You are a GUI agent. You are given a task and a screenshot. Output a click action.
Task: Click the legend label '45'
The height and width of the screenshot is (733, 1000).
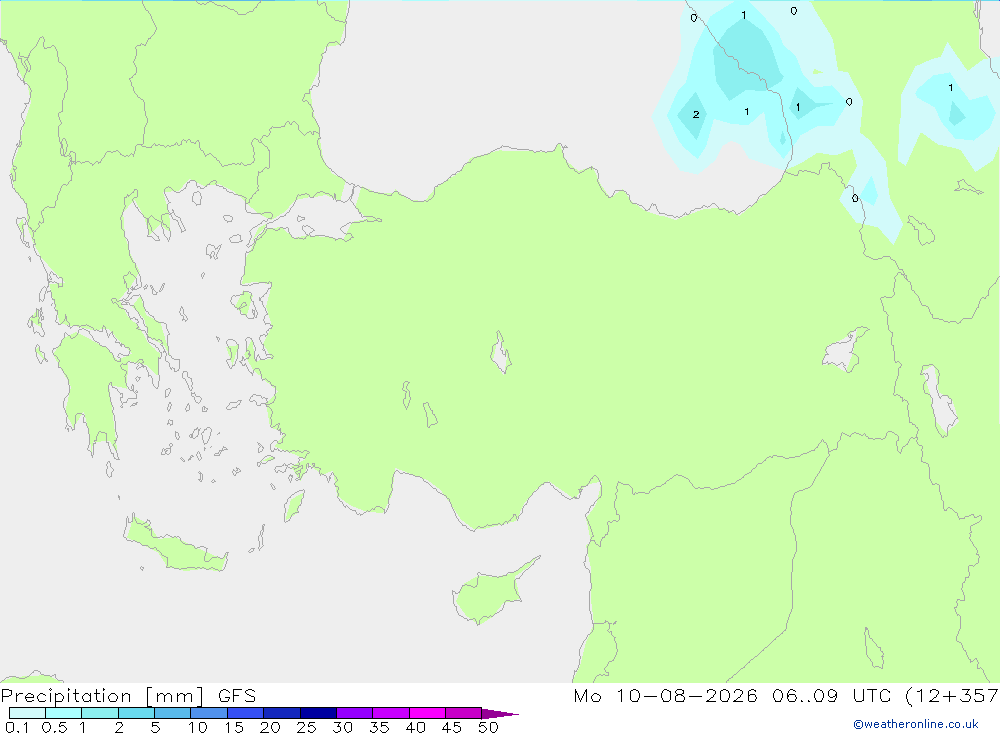coord(452,727)
